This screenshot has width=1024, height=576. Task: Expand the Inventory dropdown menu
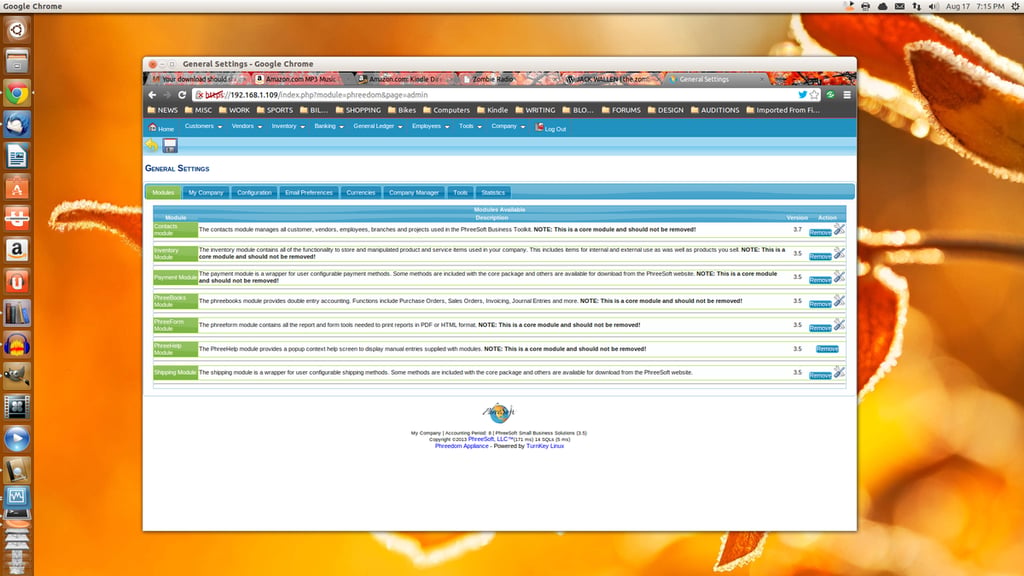coord(288,127)
